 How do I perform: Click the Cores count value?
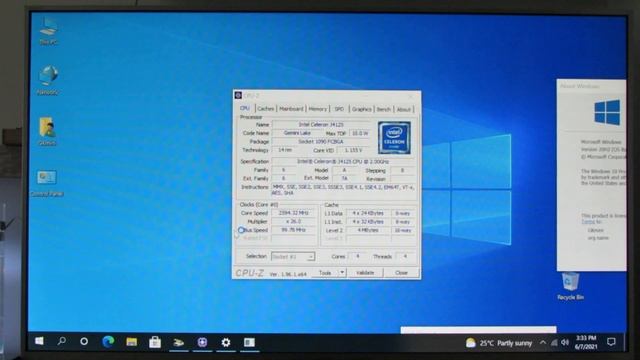click(x=358, y=256)
